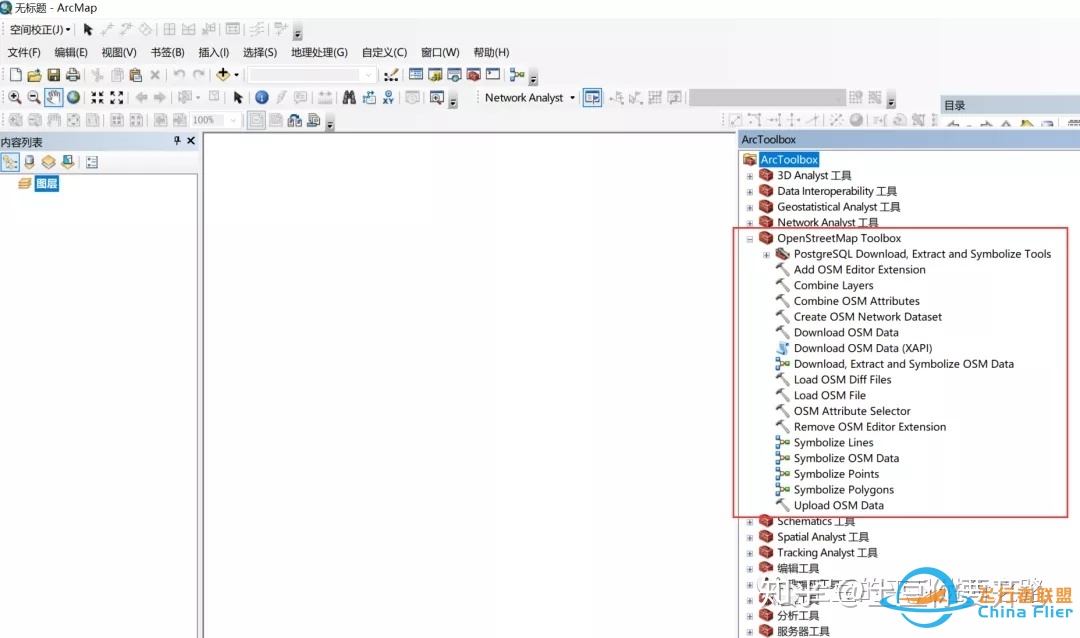
Task: Switch contents list to list by source
Action: pyautogui.click(x=29, y=163)
